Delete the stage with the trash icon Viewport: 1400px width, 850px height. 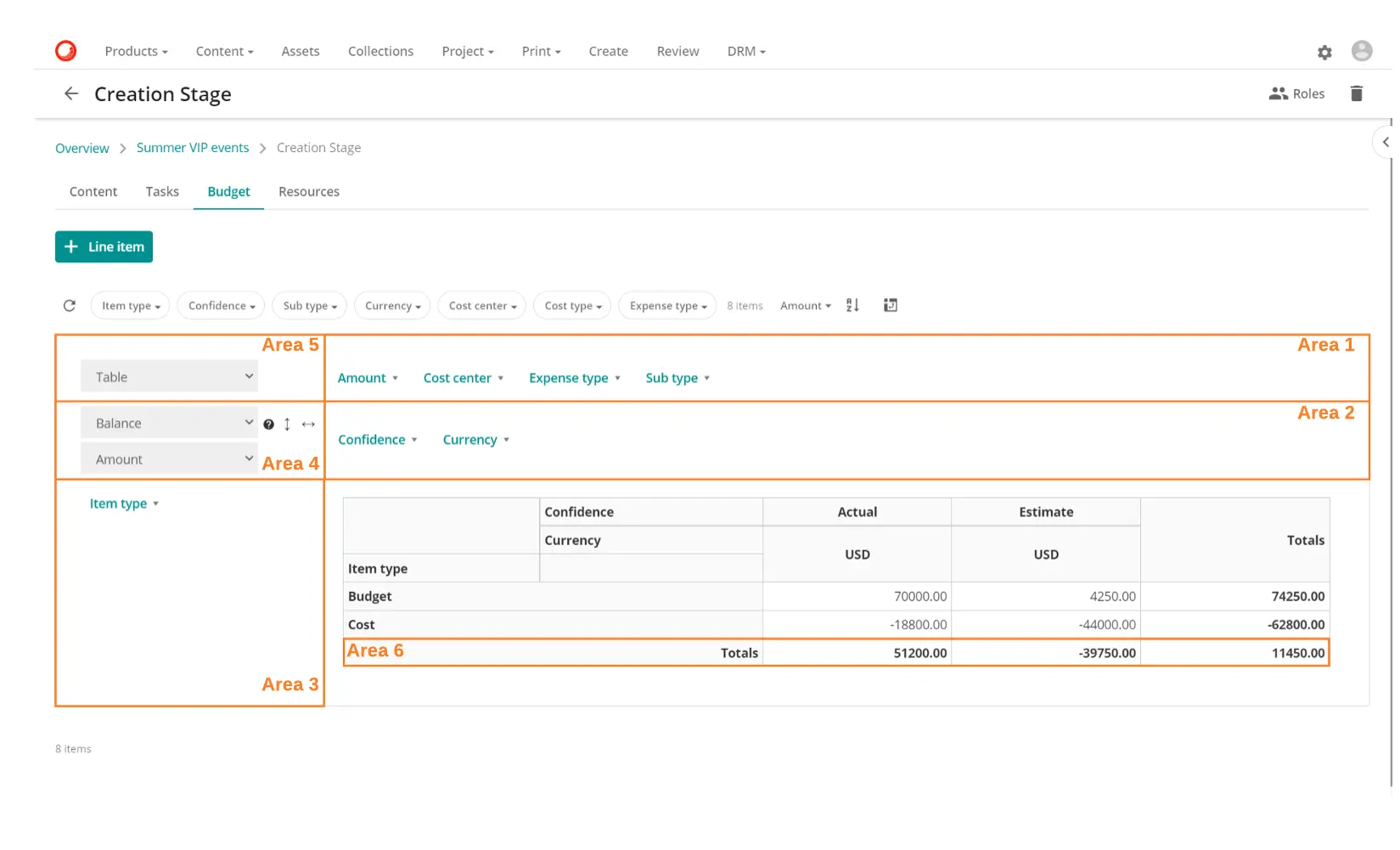pos(1356,94)
